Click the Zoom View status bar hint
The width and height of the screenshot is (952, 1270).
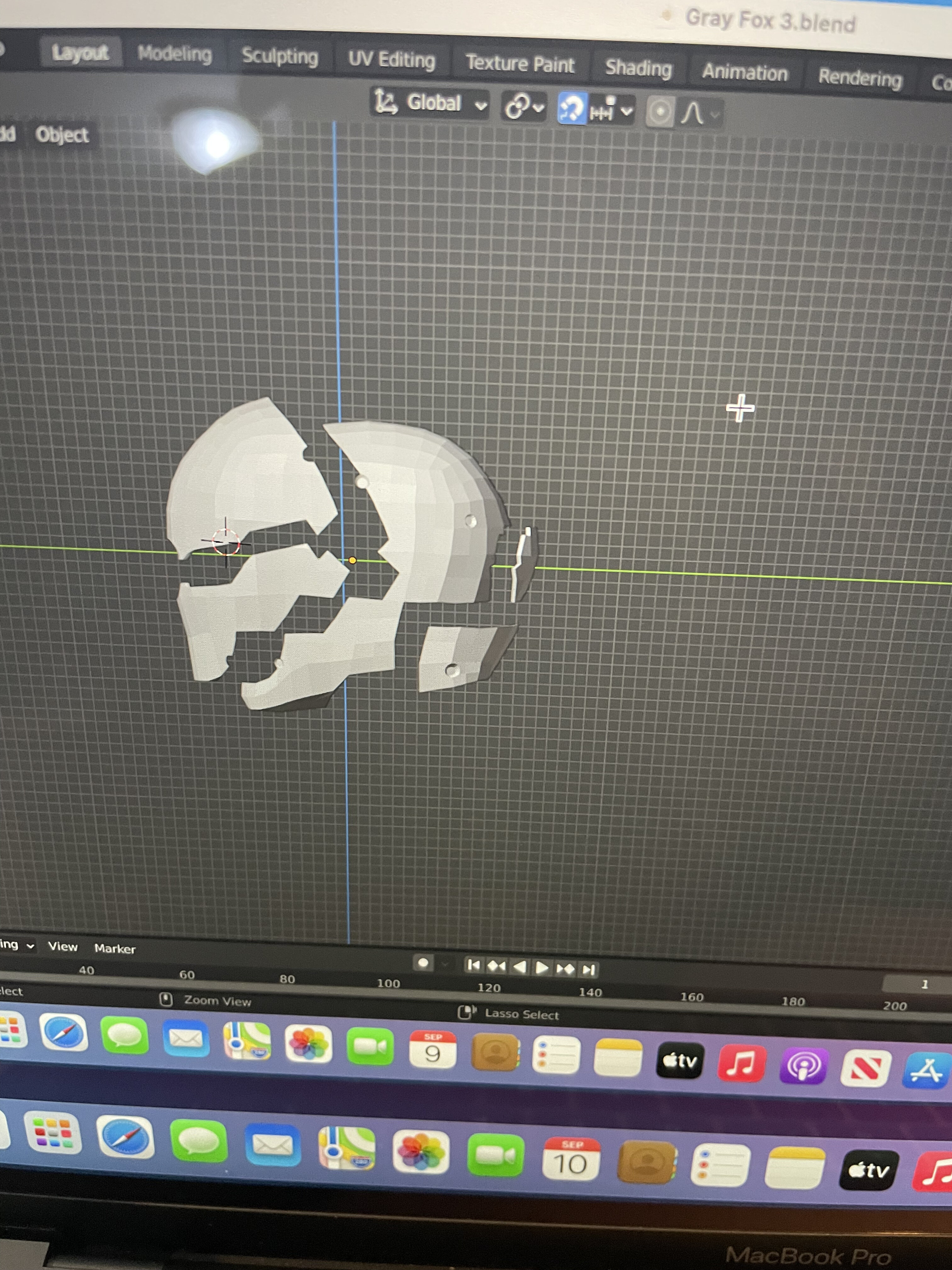(x=218, y=1001)
